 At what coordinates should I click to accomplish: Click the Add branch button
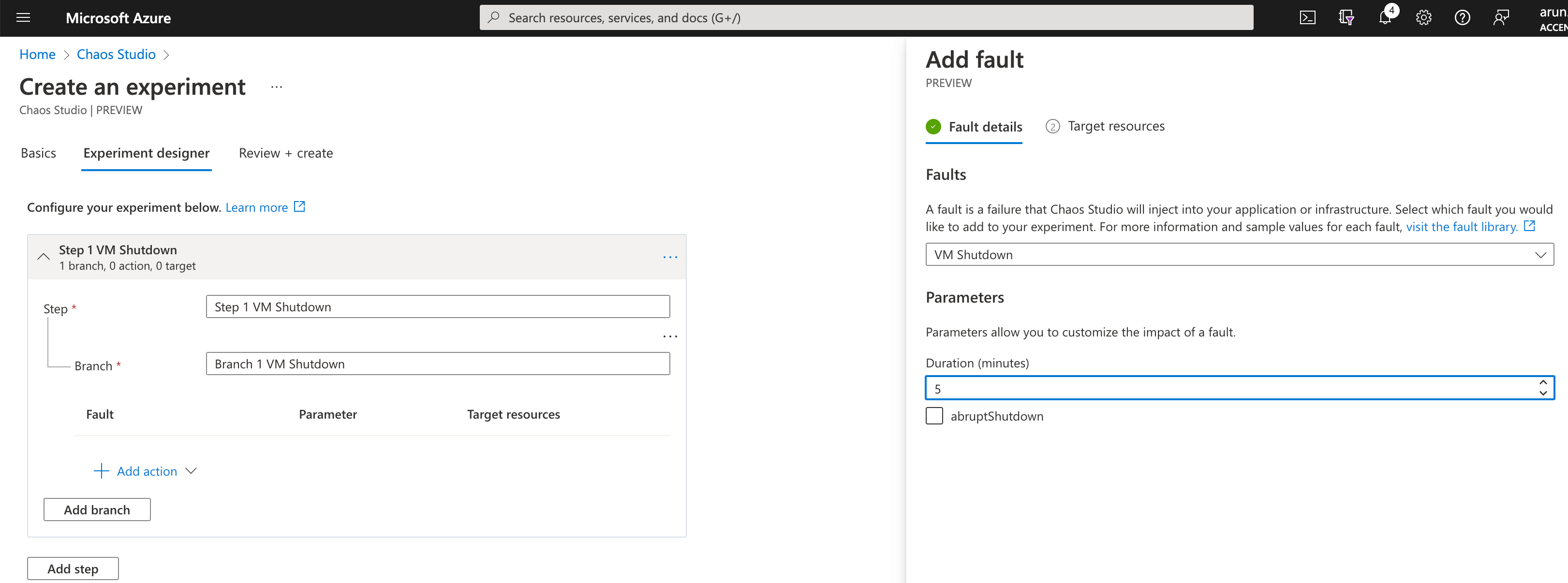click(x=97, y=510)
